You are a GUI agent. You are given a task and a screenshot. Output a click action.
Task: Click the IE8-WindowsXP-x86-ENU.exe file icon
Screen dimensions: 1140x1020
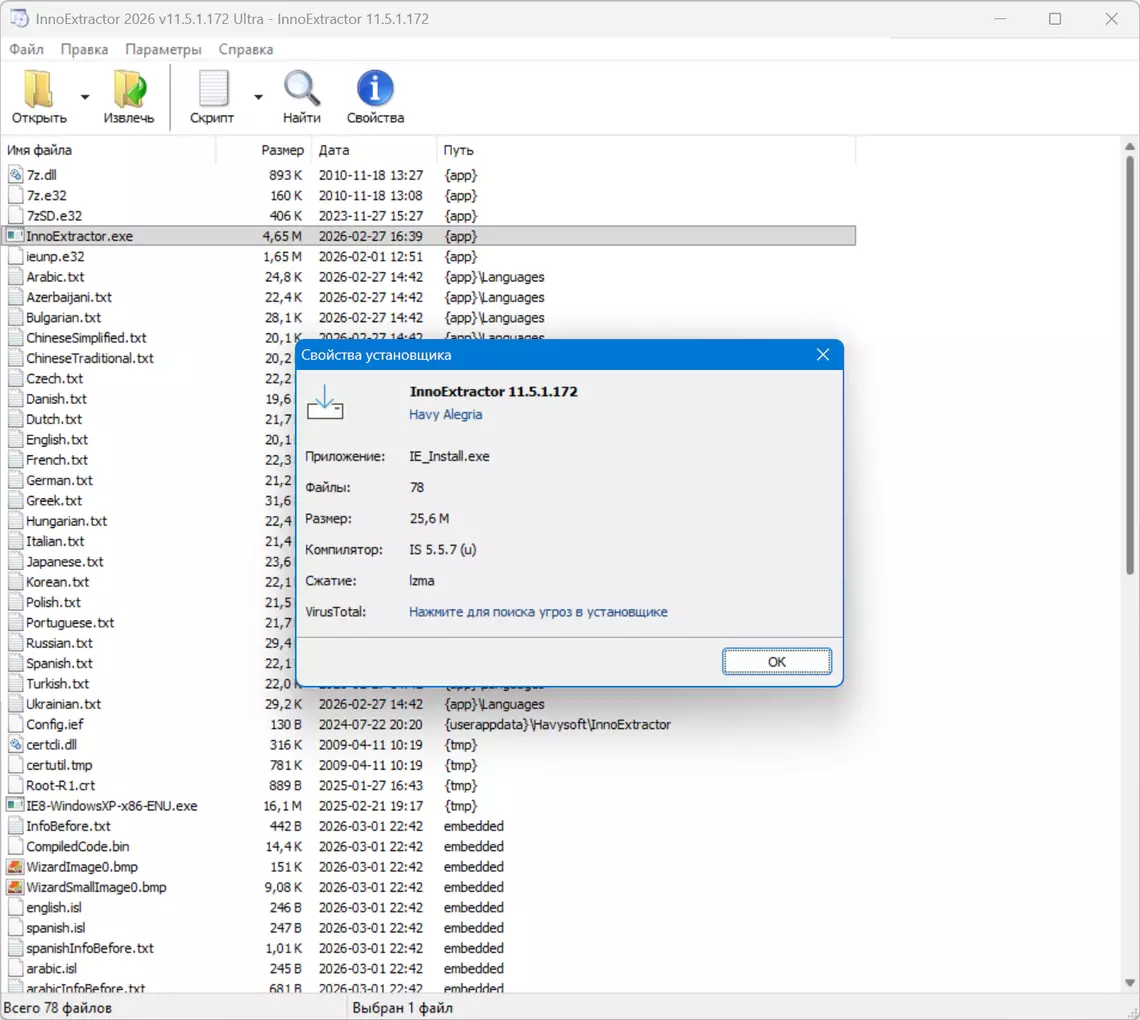pos(15,806)
